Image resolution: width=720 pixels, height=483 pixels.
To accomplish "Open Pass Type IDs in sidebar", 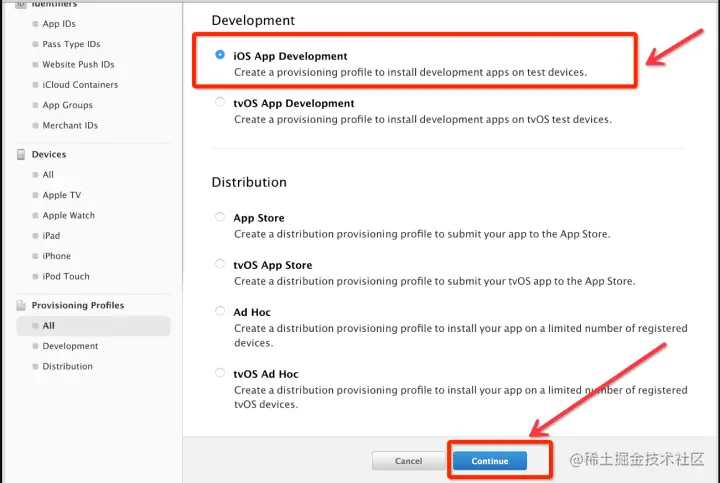I will 71,44.
